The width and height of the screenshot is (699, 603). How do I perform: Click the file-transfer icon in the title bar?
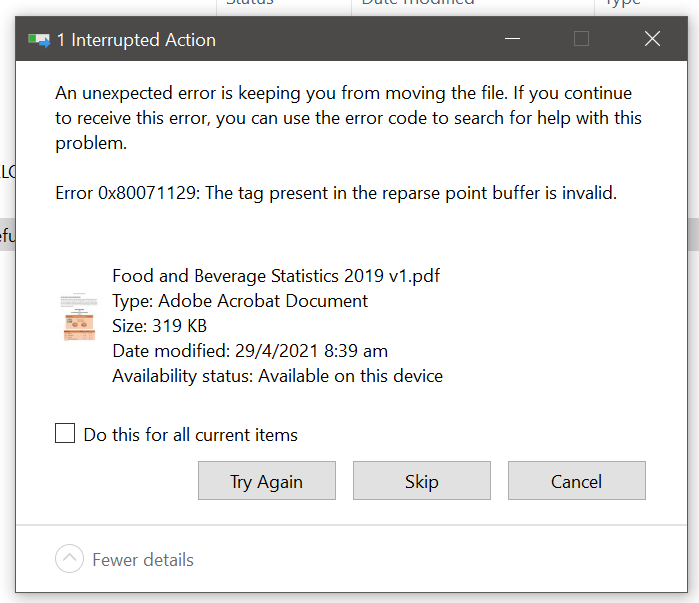[39, 40]
